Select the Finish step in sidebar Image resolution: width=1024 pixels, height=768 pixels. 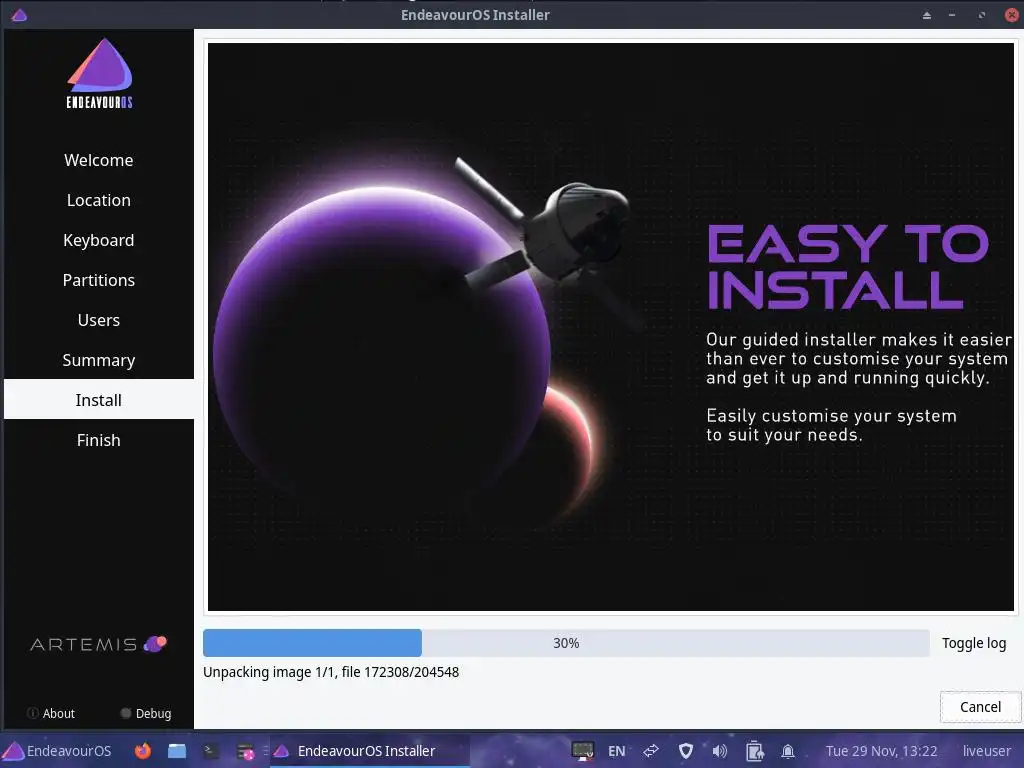tap(99, 440)
